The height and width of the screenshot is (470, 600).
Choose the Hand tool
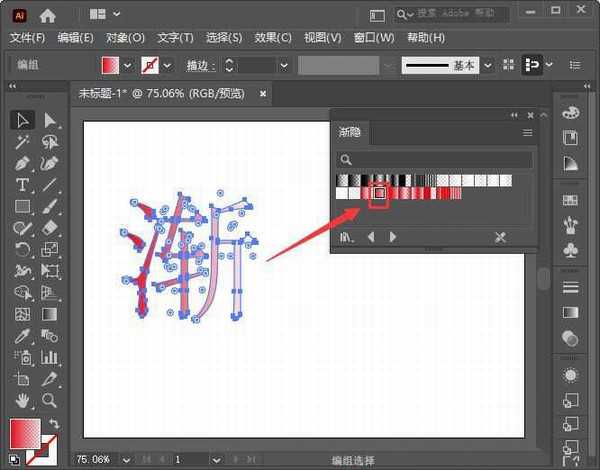22,400
